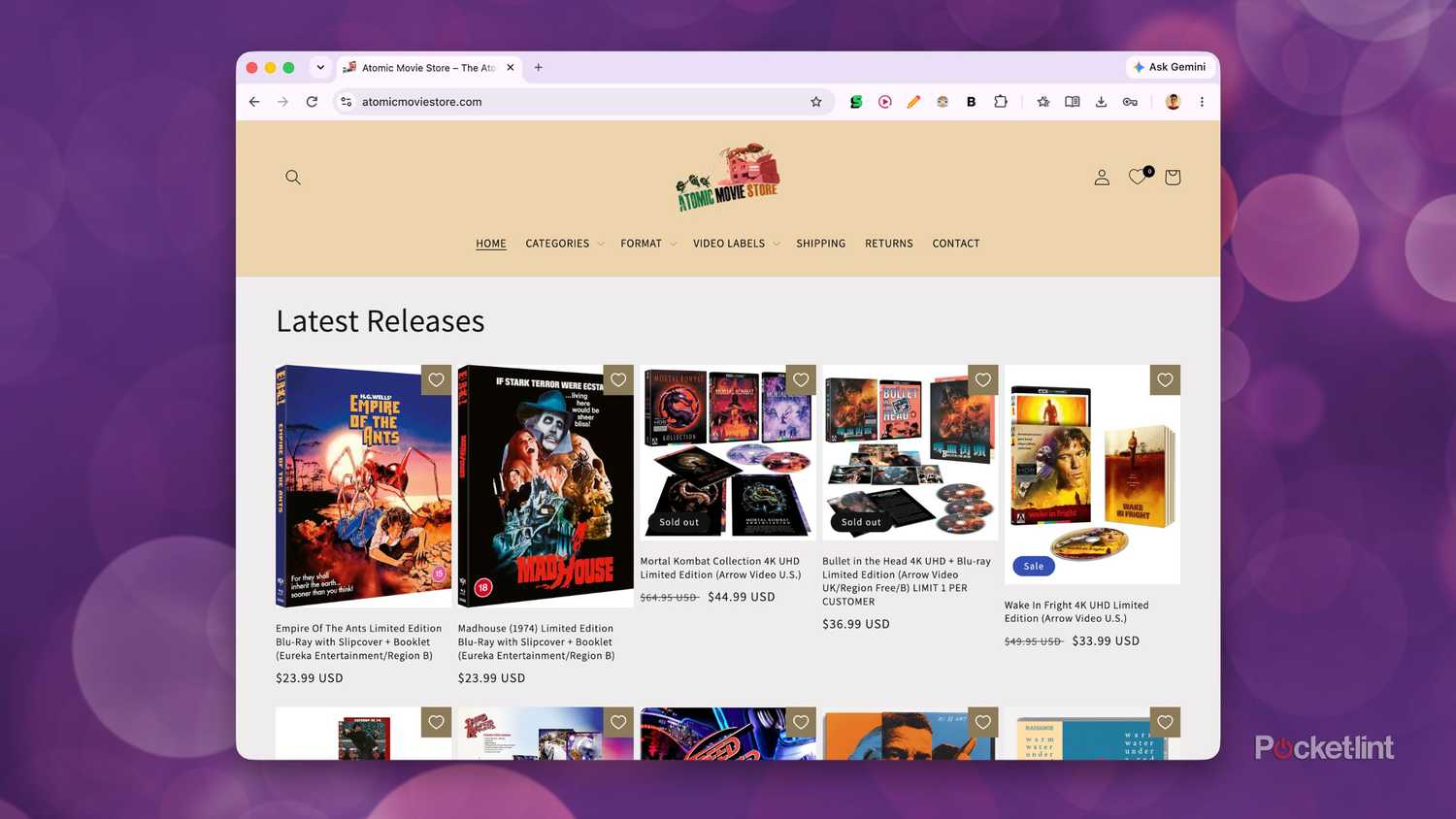Click the Sold out badge on Mortal Kombat

coord(679,522)
